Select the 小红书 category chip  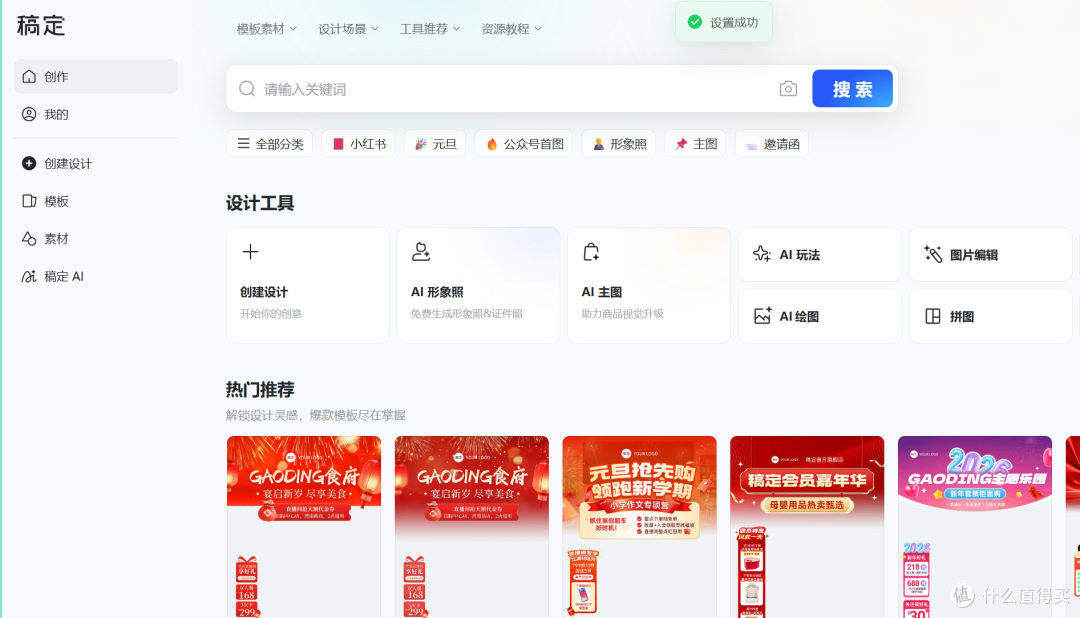point(358,144)
